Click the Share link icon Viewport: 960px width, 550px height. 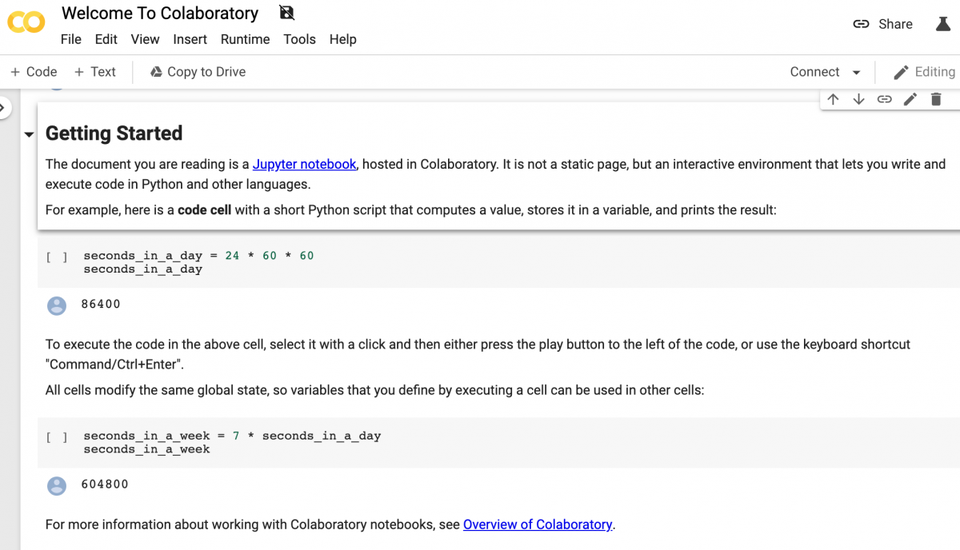[x=861, y=24]
